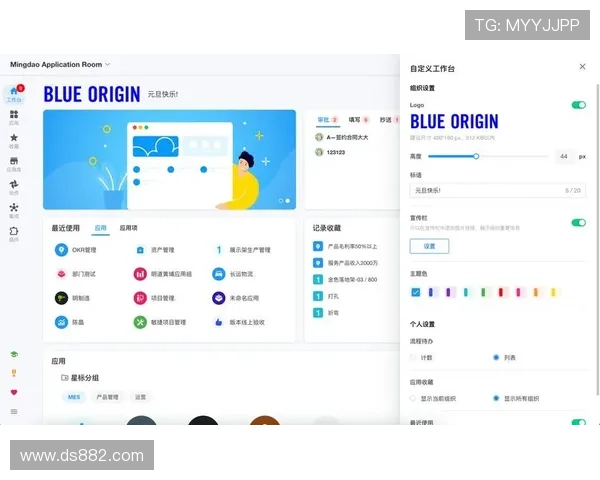
Task: Close the 自定义工作台 panel
Action: click(x=582, y=67)
